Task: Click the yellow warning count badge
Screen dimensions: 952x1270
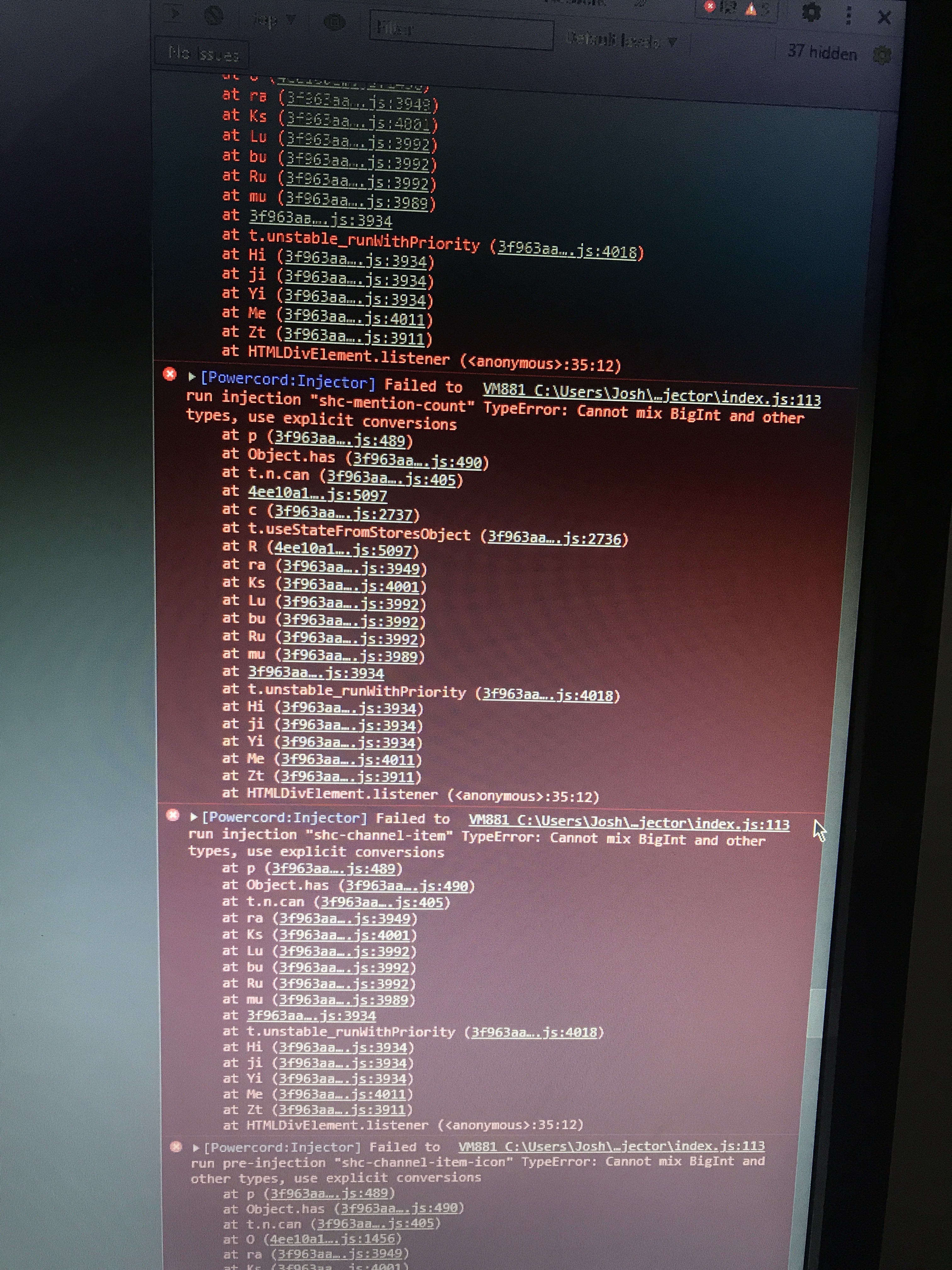Action: (x=757, y=9)
